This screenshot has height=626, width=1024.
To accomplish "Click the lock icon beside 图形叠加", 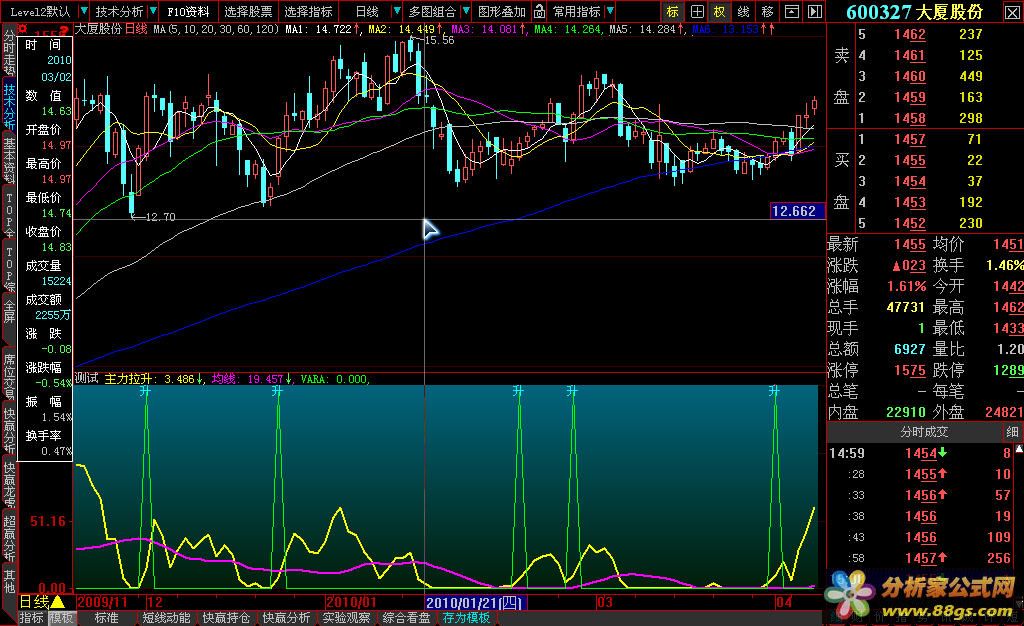I will coord(539,11).
